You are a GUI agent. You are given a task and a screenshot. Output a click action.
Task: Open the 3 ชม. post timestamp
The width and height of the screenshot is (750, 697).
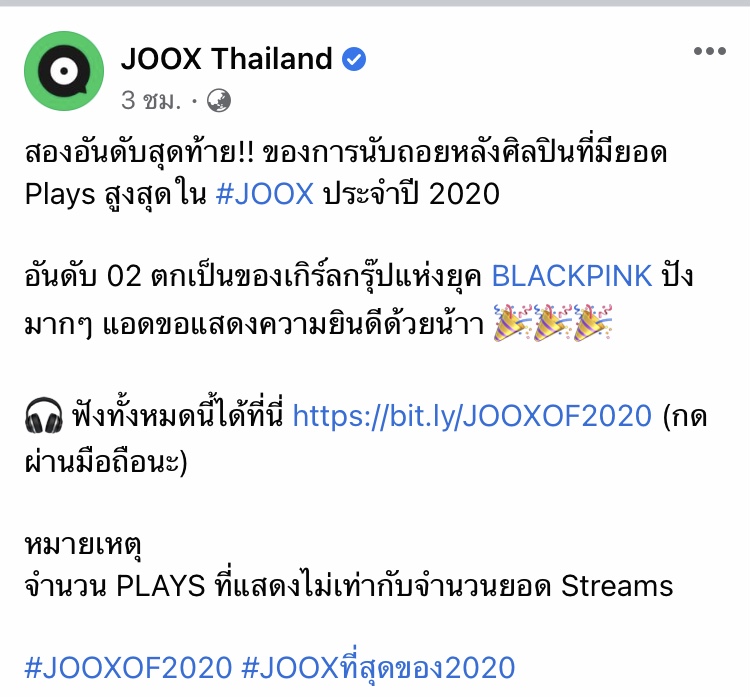(151, 100)
